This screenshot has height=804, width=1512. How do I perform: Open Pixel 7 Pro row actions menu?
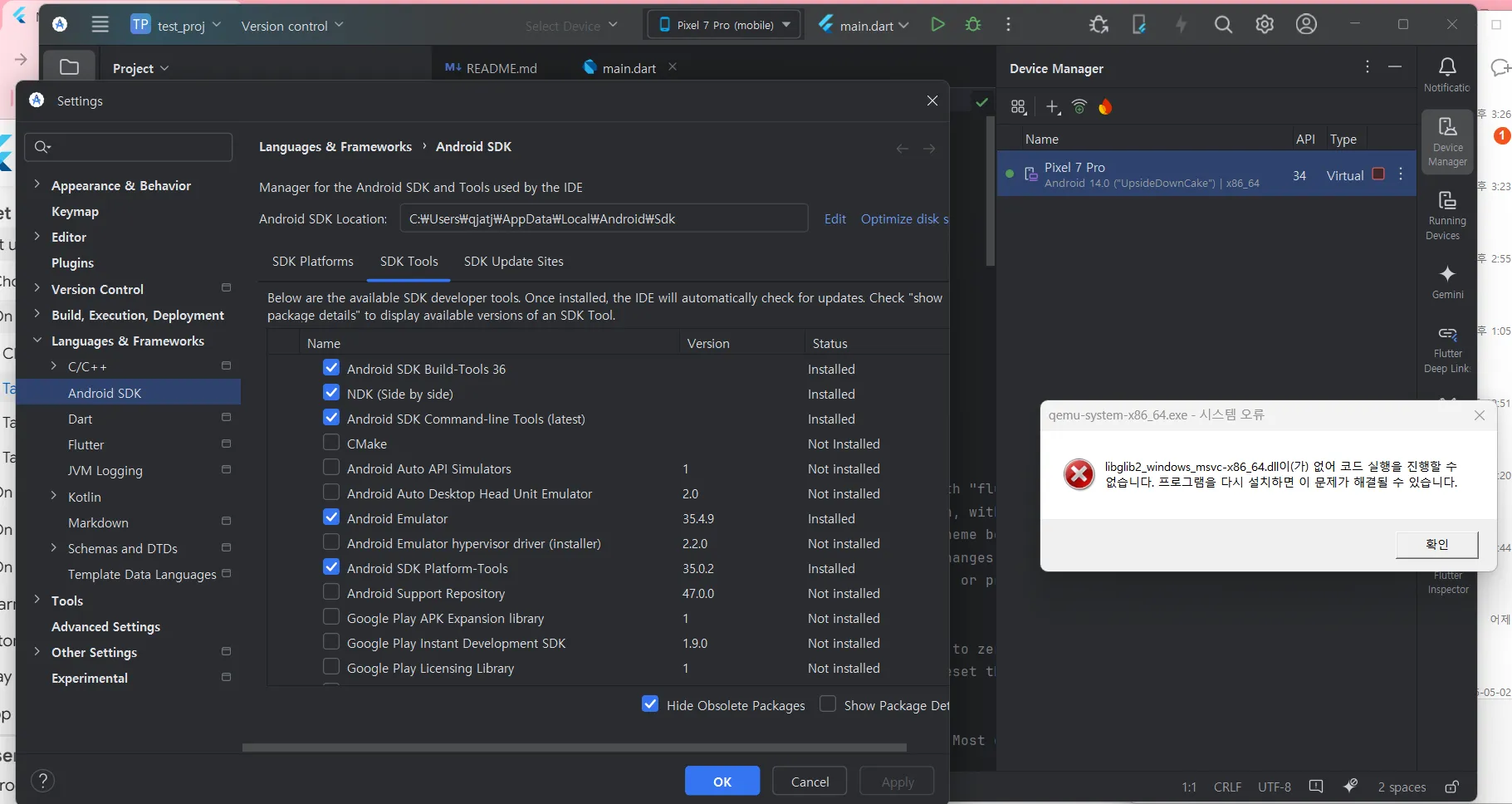click(1401, 174)
